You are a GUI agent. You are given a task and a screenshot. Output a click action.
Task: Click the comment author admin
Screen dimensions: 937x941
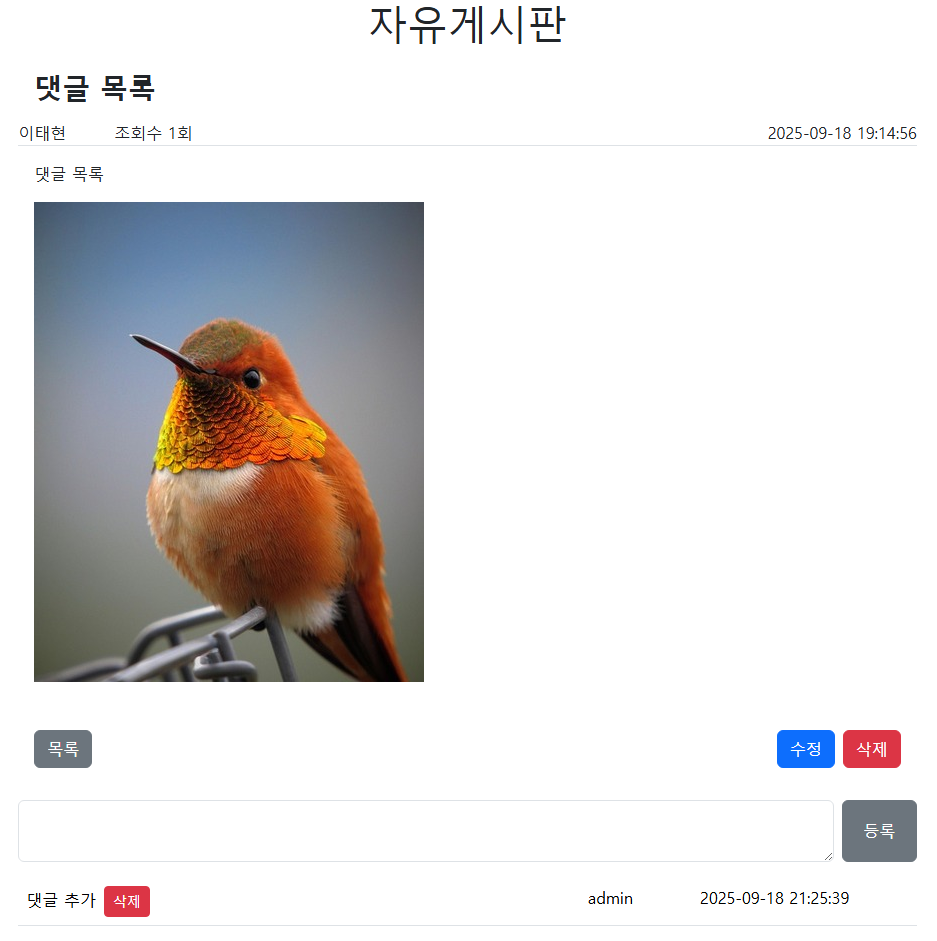(610, 898)
